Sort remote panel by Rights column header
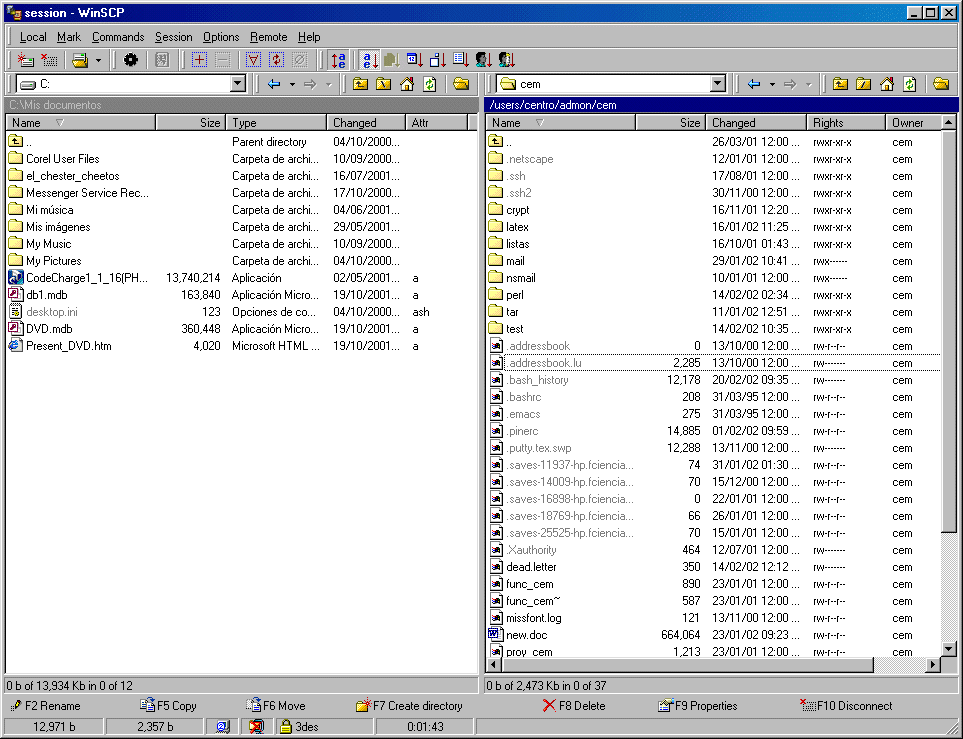The height and width of the screenshot is (739, 963). [x=845, y=123]
